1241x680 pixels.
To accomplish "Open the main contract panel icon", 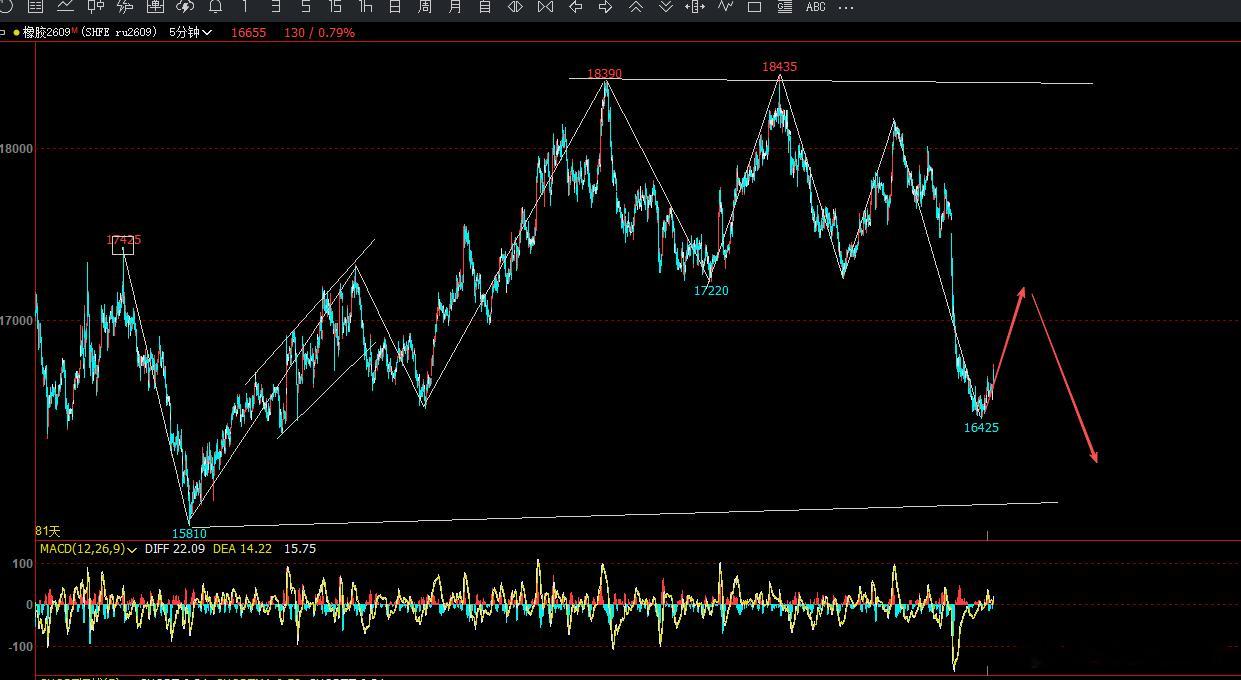I will coord(155,7).
